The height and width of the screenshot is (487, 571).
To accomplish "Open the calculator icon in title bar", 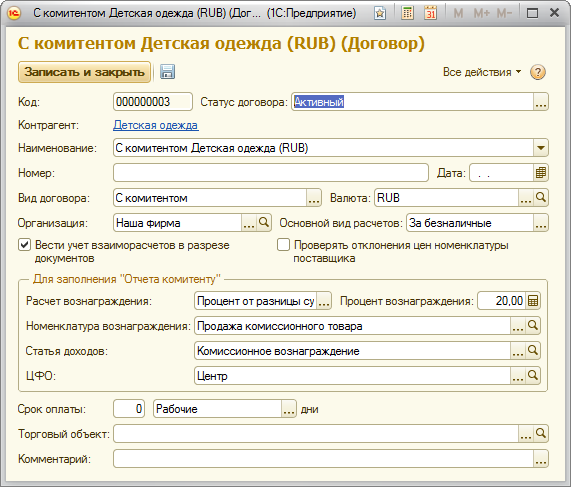I will [x=407, y=13].
